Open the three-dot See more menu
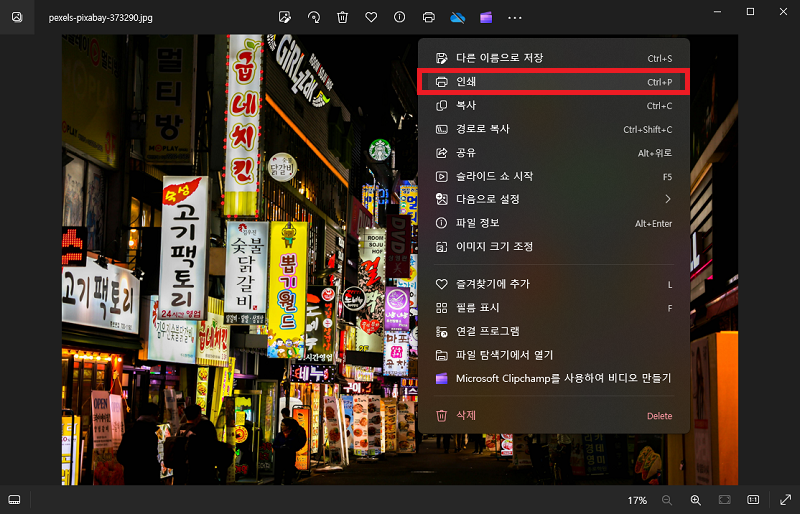The height and width of the screenshot is (514, 800). pyautogui.click(x=515, y=18)
